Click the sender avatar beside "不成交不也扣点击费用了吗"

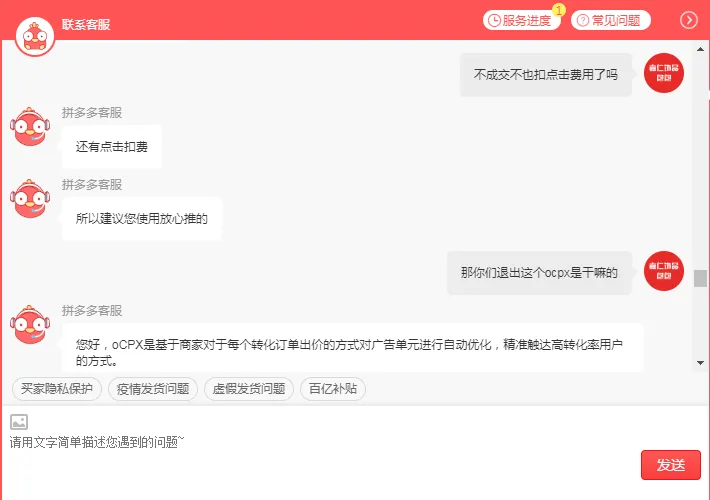[664, 73]
